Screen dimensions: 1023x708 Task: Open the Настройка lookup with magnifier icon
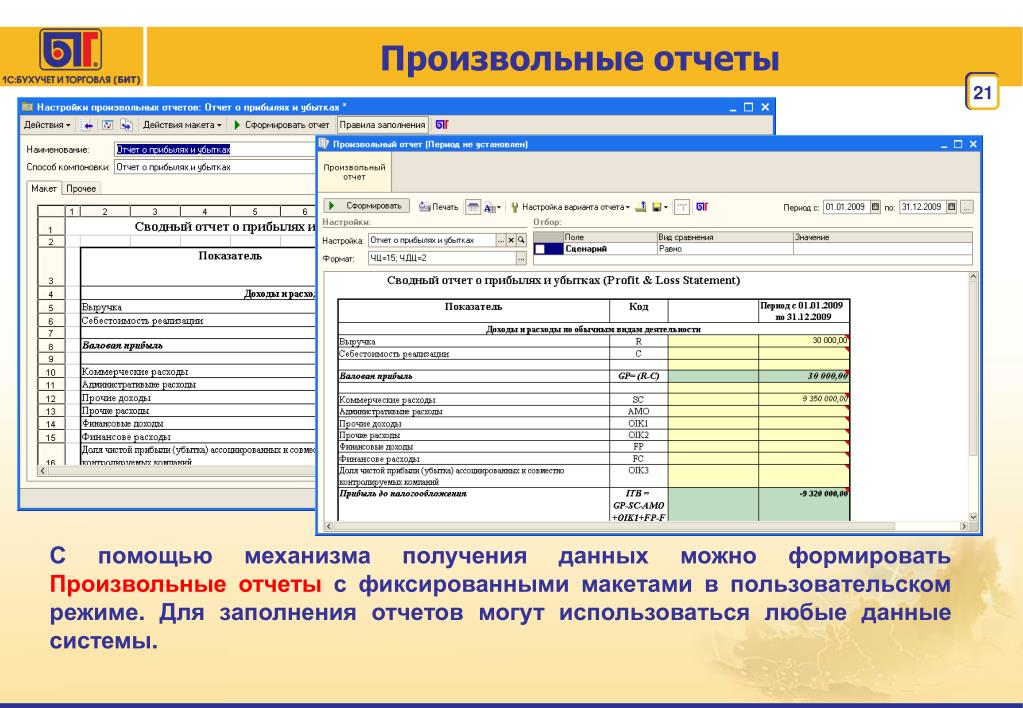(521, 240)
